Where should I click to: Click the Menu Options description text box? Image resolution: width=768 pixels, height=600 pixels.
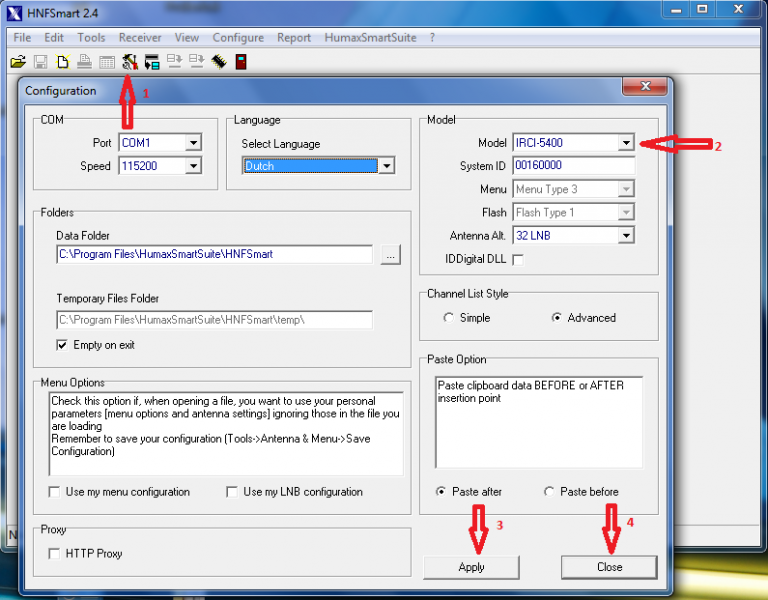pos(226,433)
